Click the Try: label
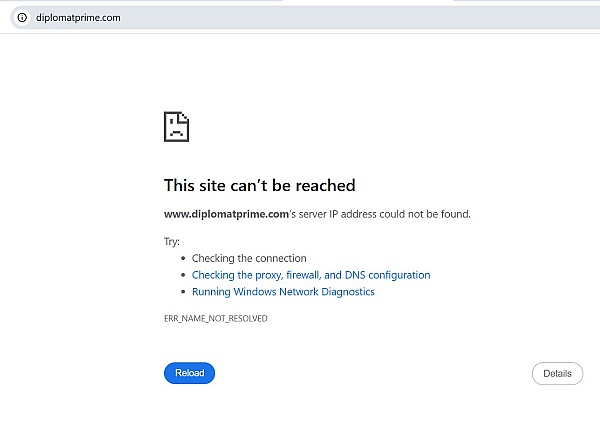The image size is (600, 433). click(172, 242)
